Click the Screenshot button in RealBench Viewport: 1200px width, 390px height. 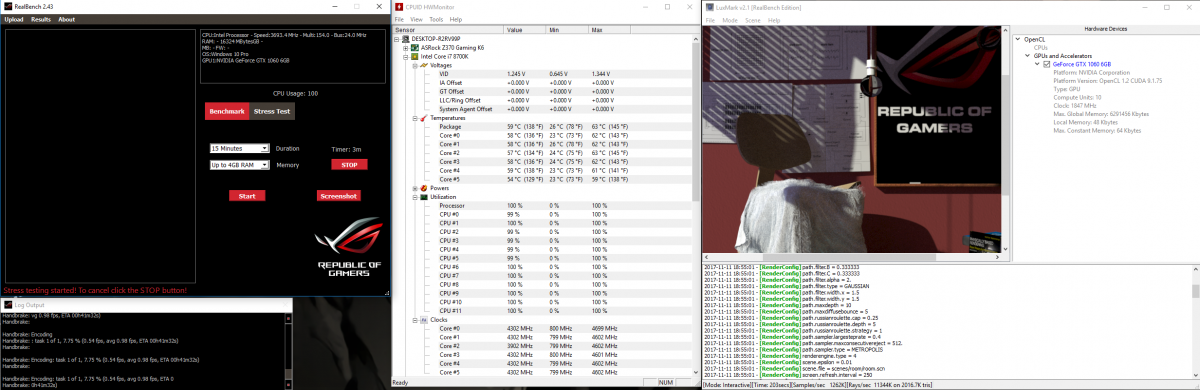tap(338, 196)
